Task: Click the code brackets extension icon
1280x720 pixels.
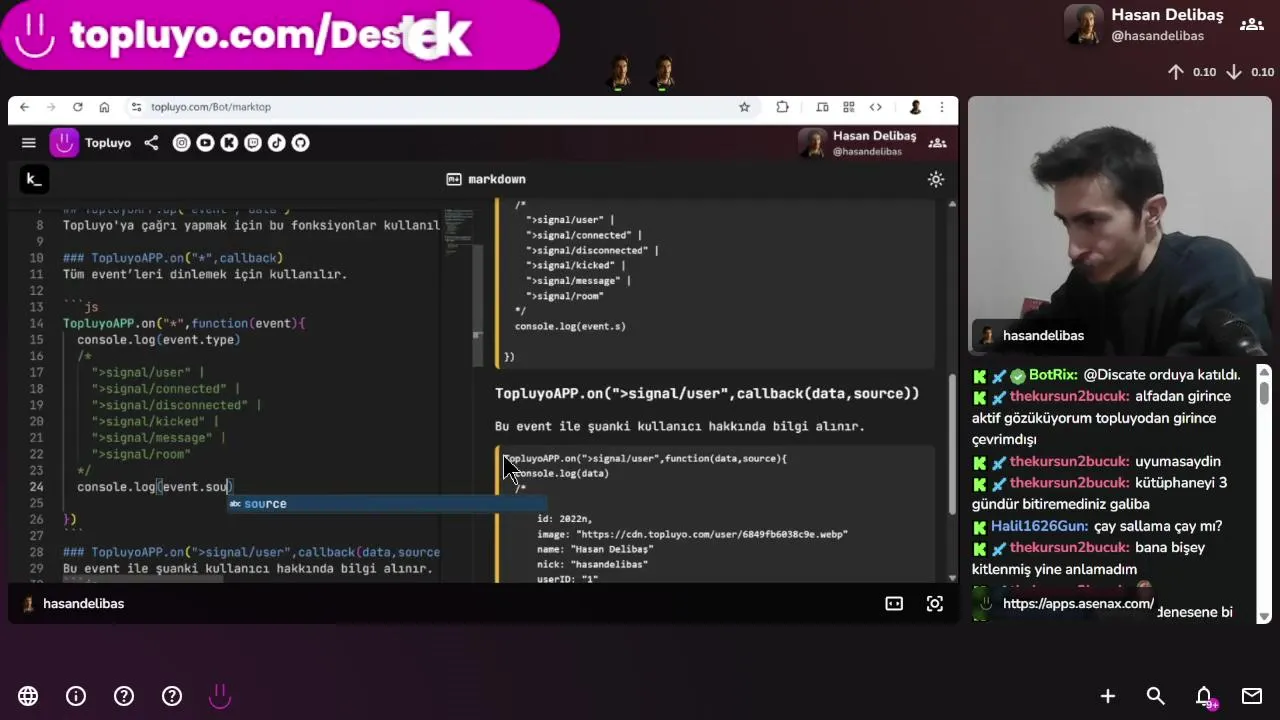Action: [x=876, y=107]
